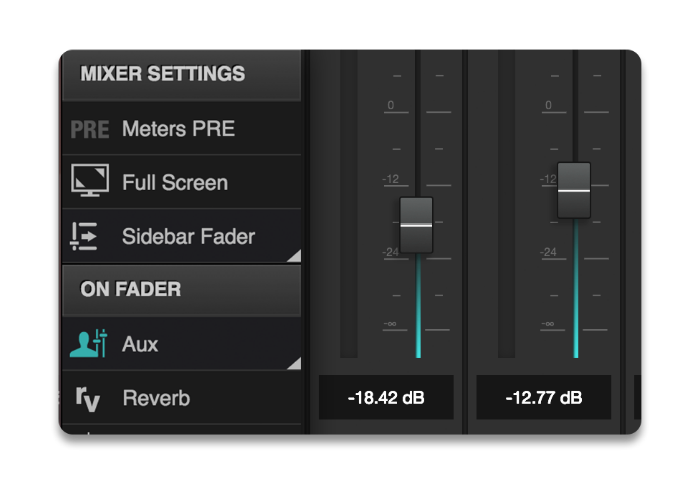The height and width of the screenshot is (500, 700).
Task: Choose Reverb under On Fader
Action: pos(156,398)
